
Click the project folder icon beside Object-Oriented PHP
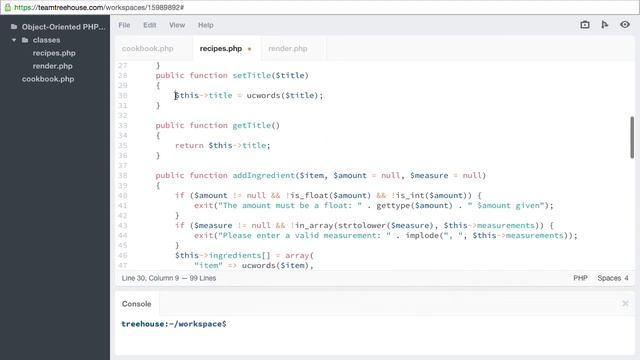point(14,27)
